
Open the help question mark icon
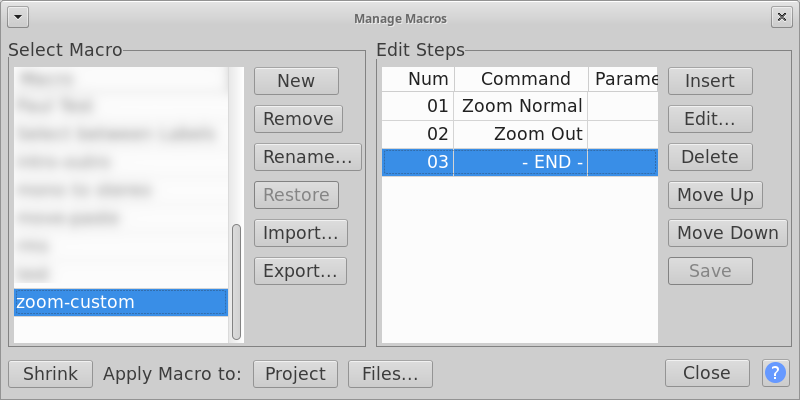[775, 373]
